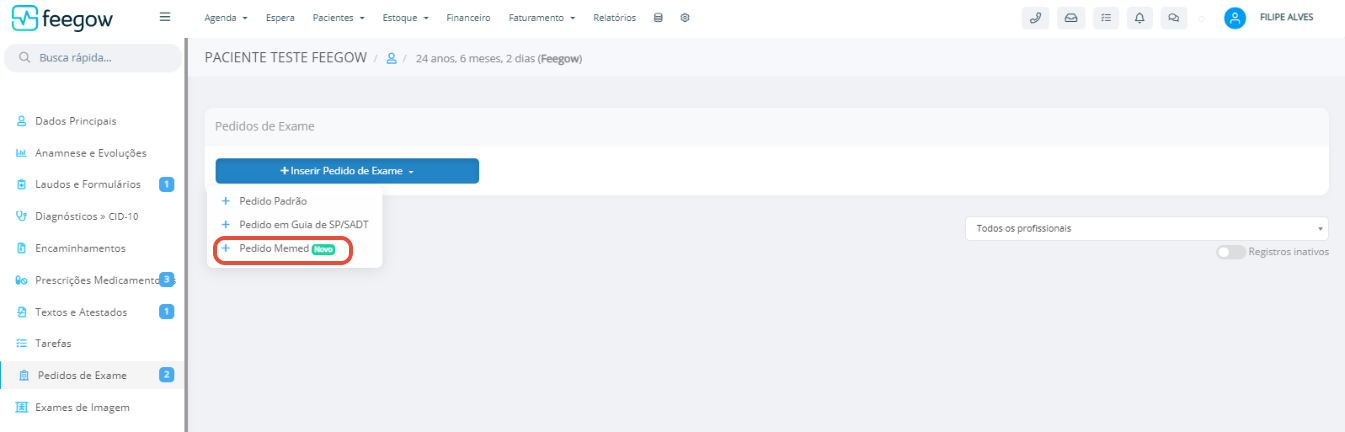
Task: Open Todos os profissionais dropdown
Action: (1146, 228)
